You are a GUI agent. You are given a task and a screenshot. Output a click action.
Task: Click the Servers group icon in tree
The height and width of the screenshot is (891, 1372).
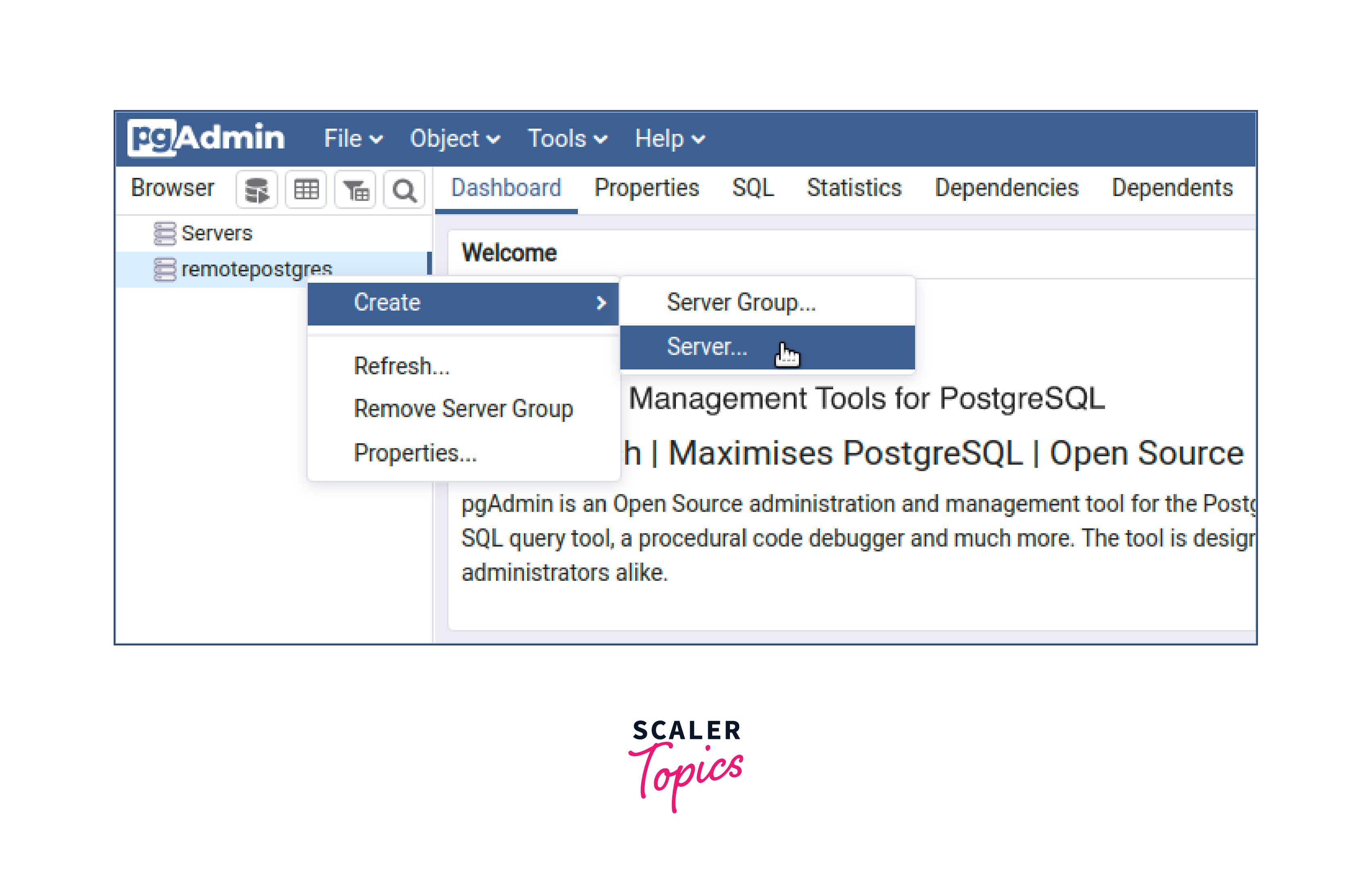click(x=165, y=234)
